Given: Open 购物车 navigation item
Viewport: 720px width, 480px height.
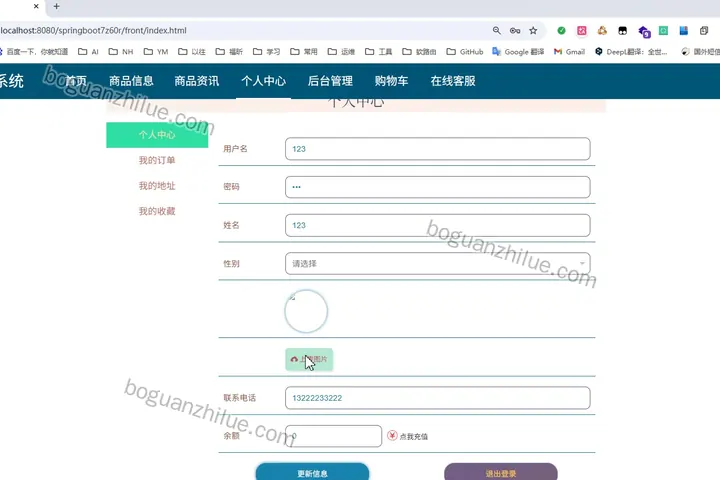Looking at the screenshot, I should [x=391, y=81].
